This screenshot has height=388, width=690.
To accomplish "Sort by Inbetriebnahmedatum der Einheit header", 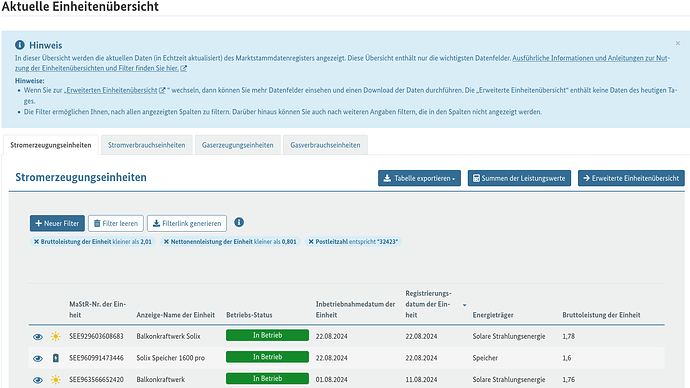I will [356, 309].
